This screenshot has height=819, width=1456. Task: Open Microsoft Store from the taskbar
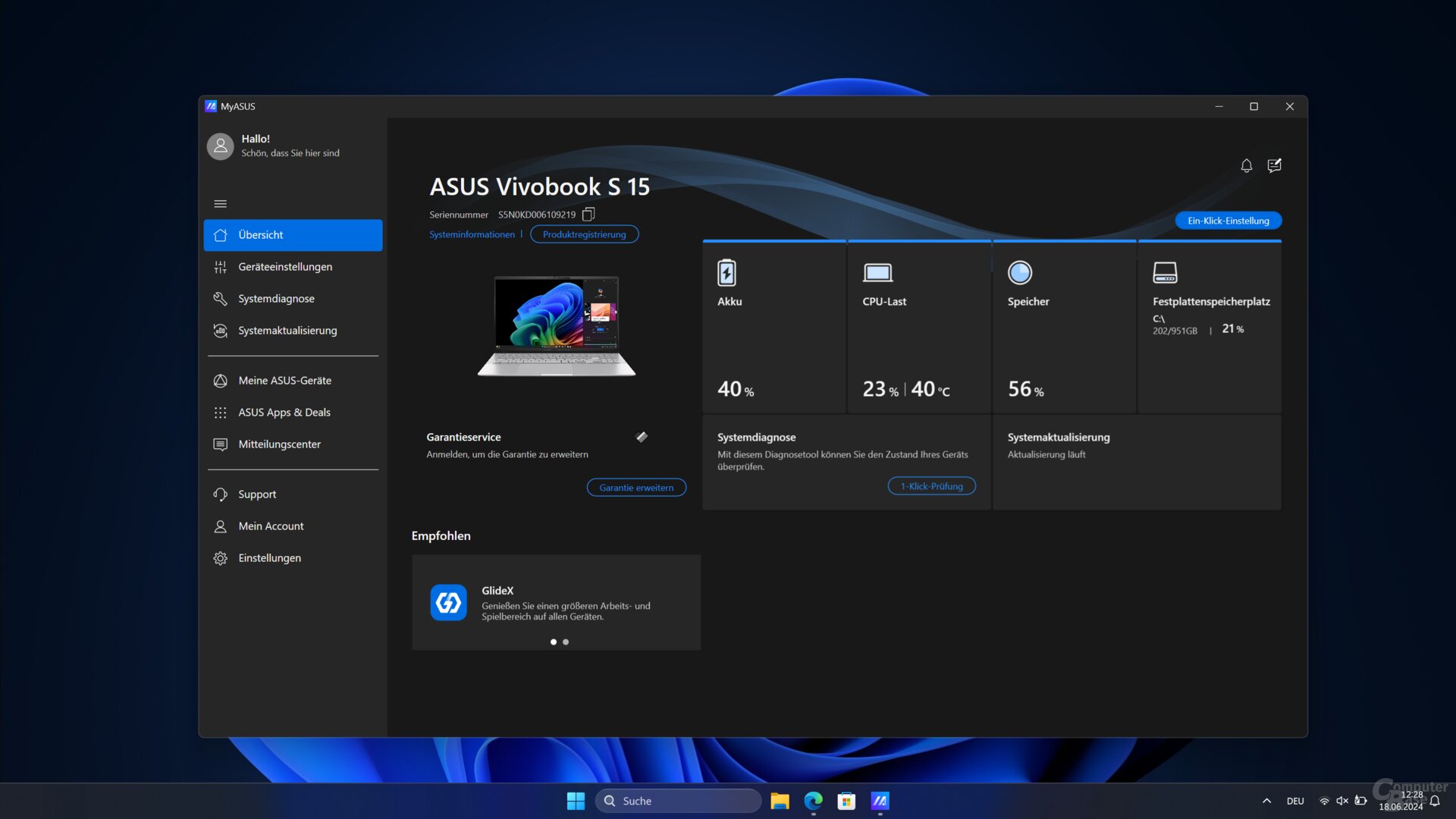click(846, 801)
